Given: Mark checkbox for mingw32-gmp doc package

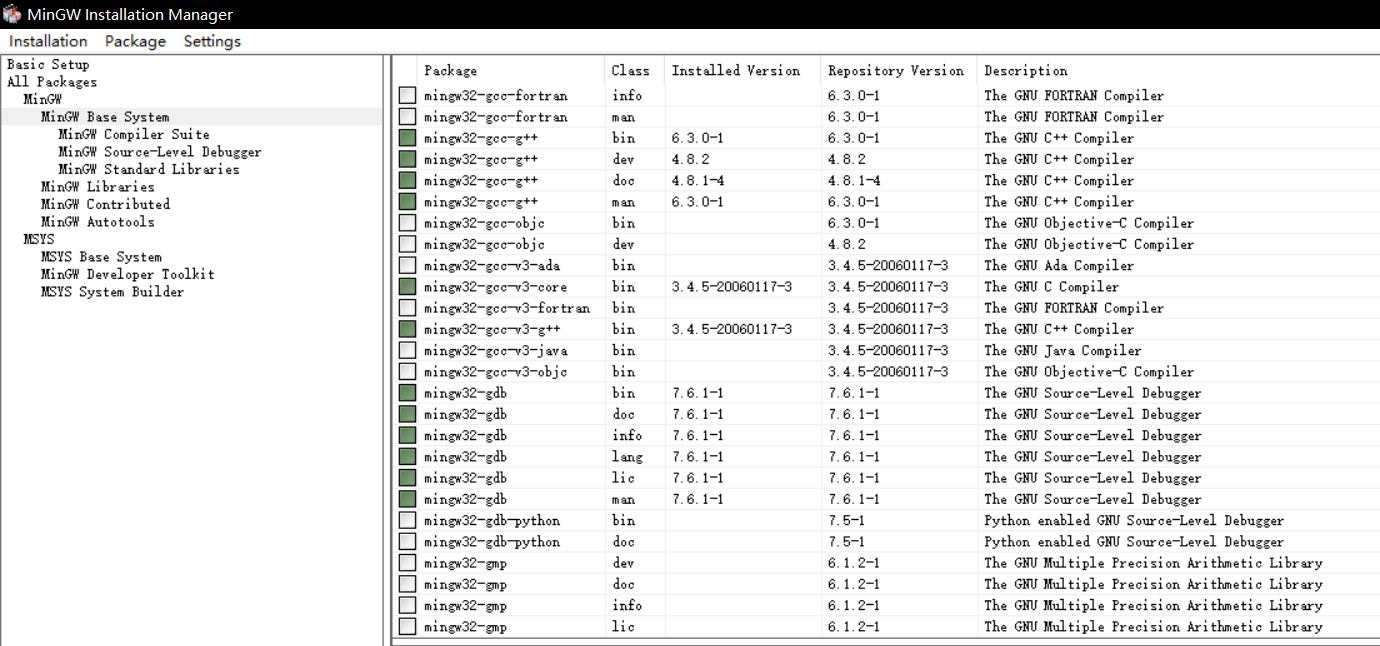Looking at the screenshot, I should (407, 584).
